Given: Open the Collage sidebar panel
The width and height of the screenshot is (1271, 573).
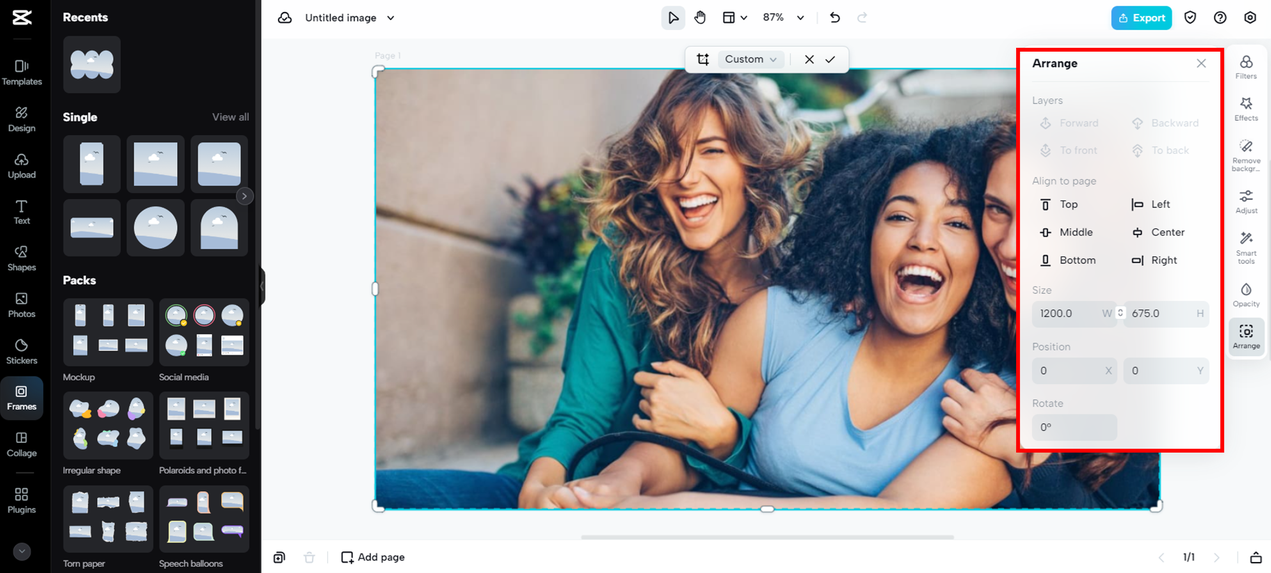Looking at the screenshot, I should (22, 444).
